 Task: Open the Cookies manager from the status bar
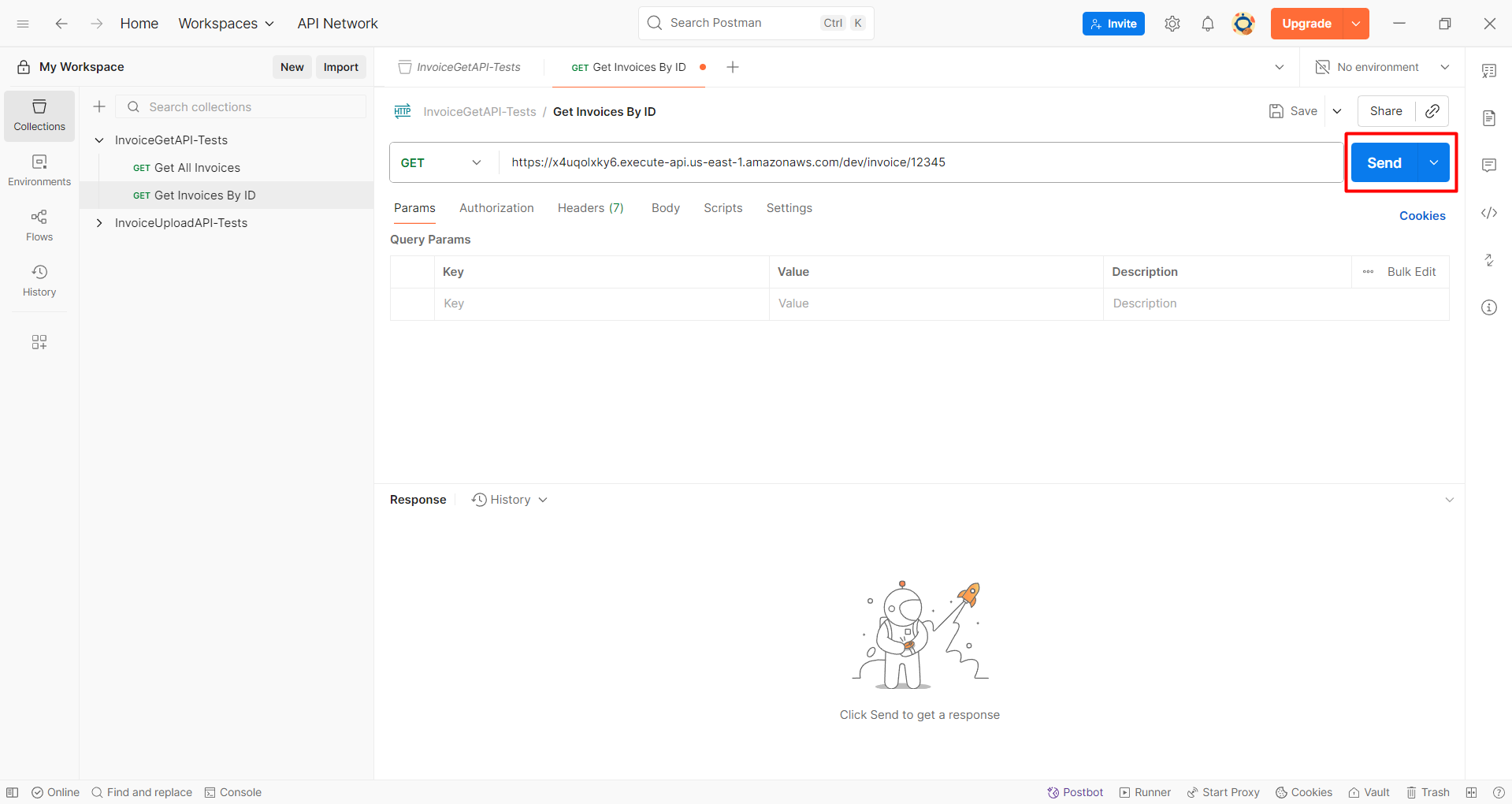(x=1303, y=792)
